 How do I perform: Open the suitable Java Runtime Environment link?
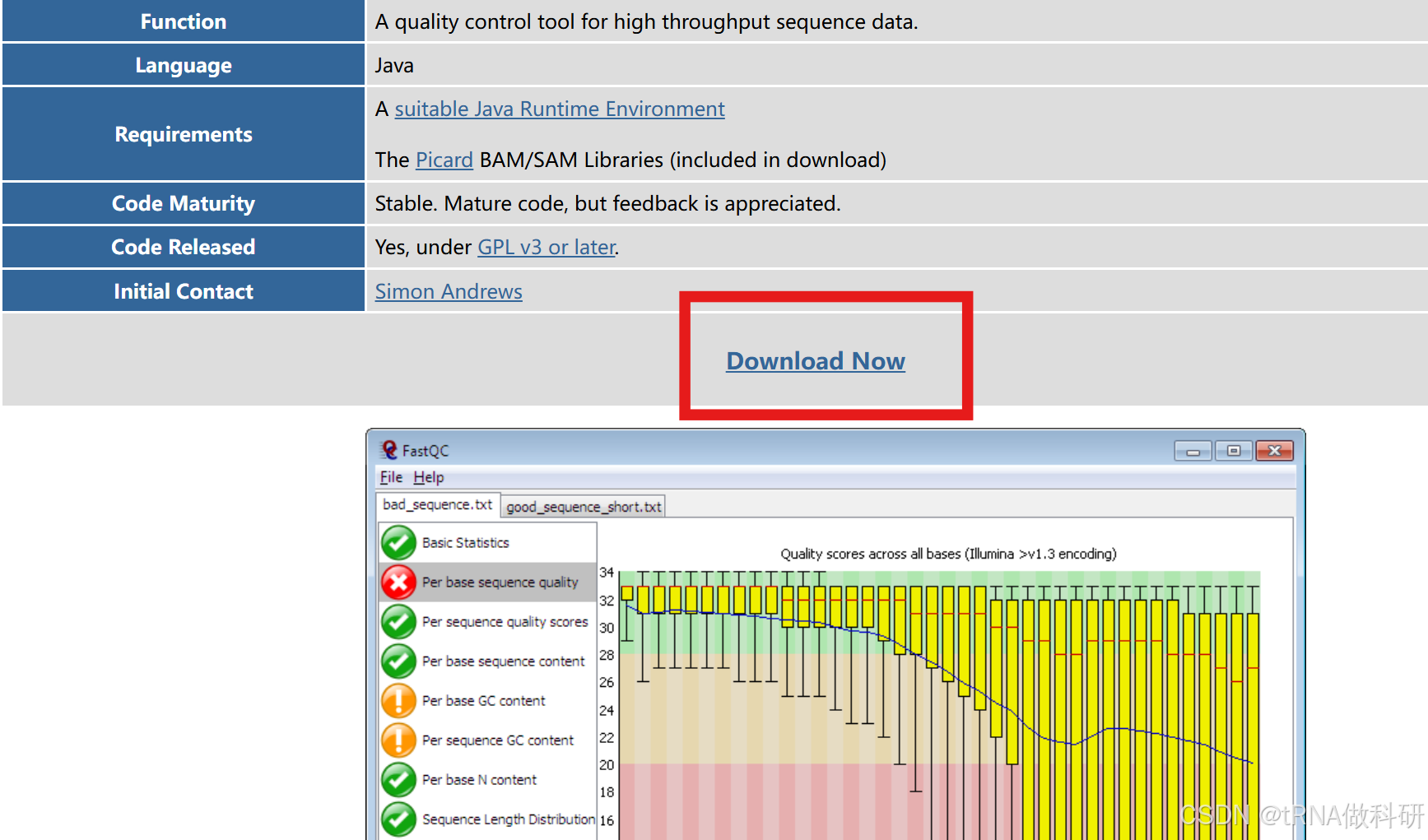pyautogui.click(x=560, y=109)
